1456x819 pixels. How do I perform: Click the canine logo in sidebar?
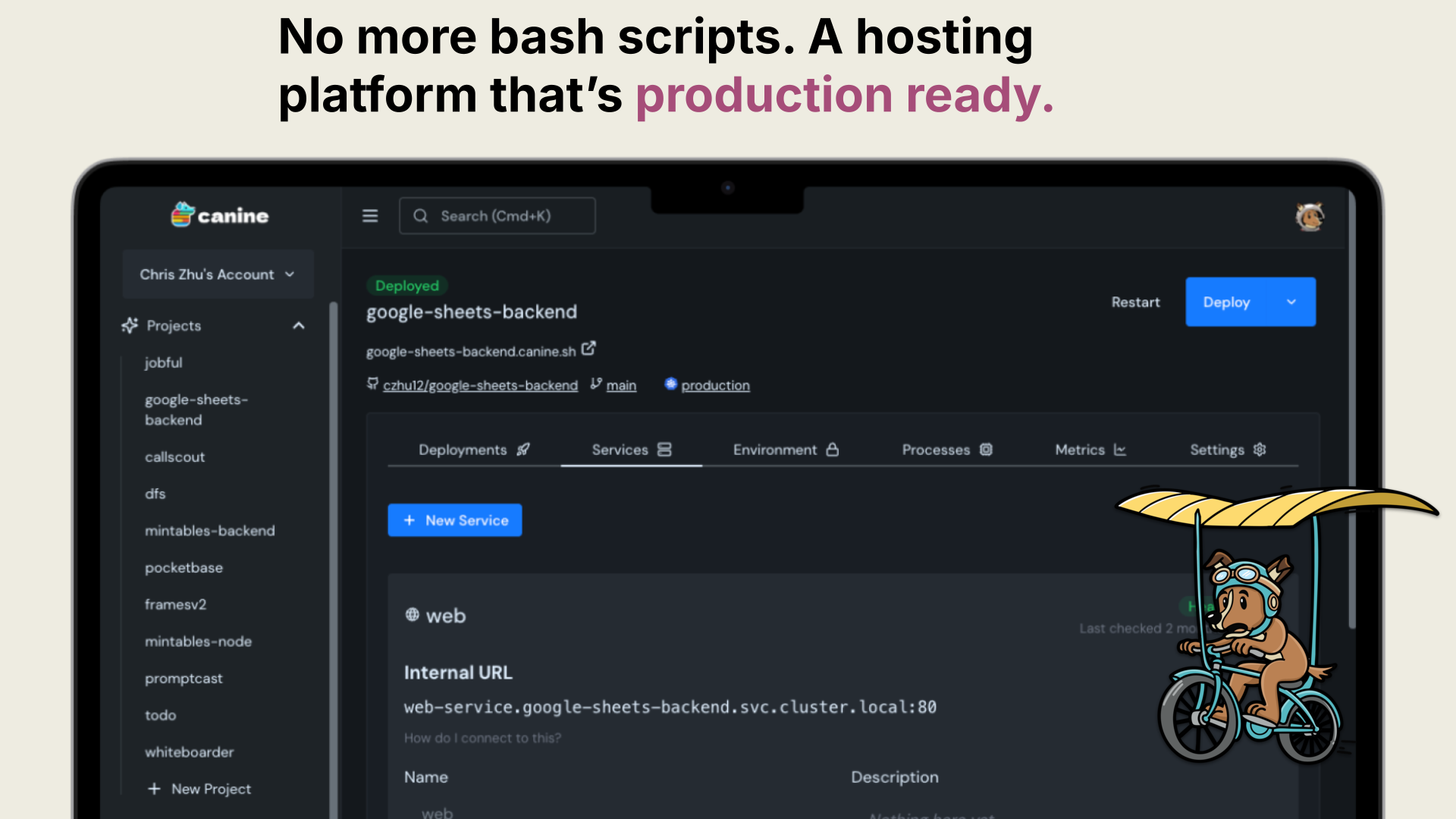219,215
